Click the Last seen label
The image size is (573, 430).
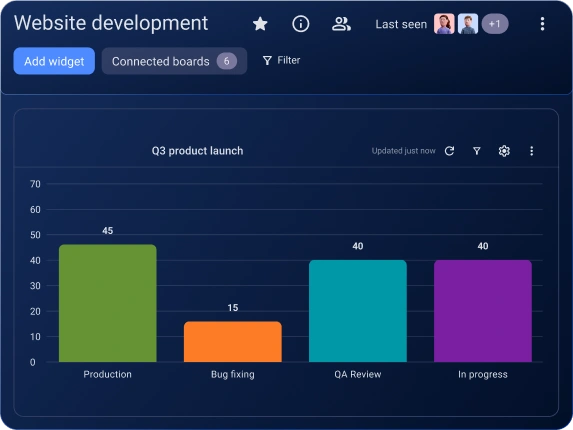coord(401,24)
